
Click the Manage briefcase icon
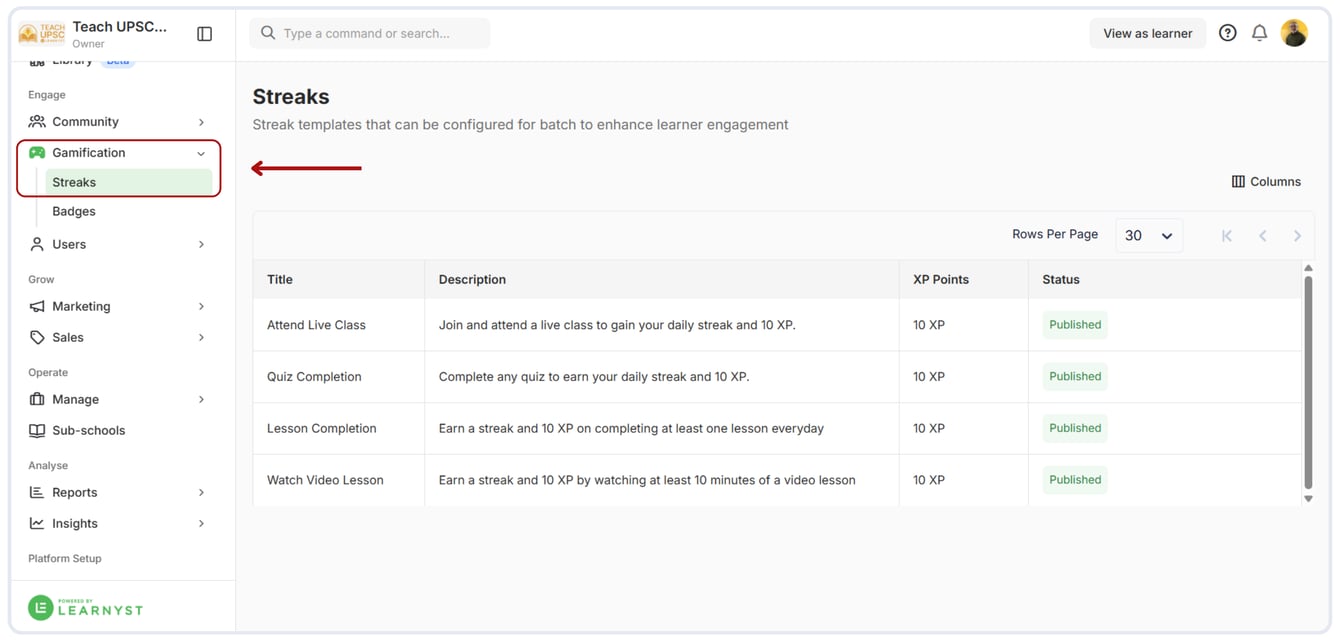(37, 399)
